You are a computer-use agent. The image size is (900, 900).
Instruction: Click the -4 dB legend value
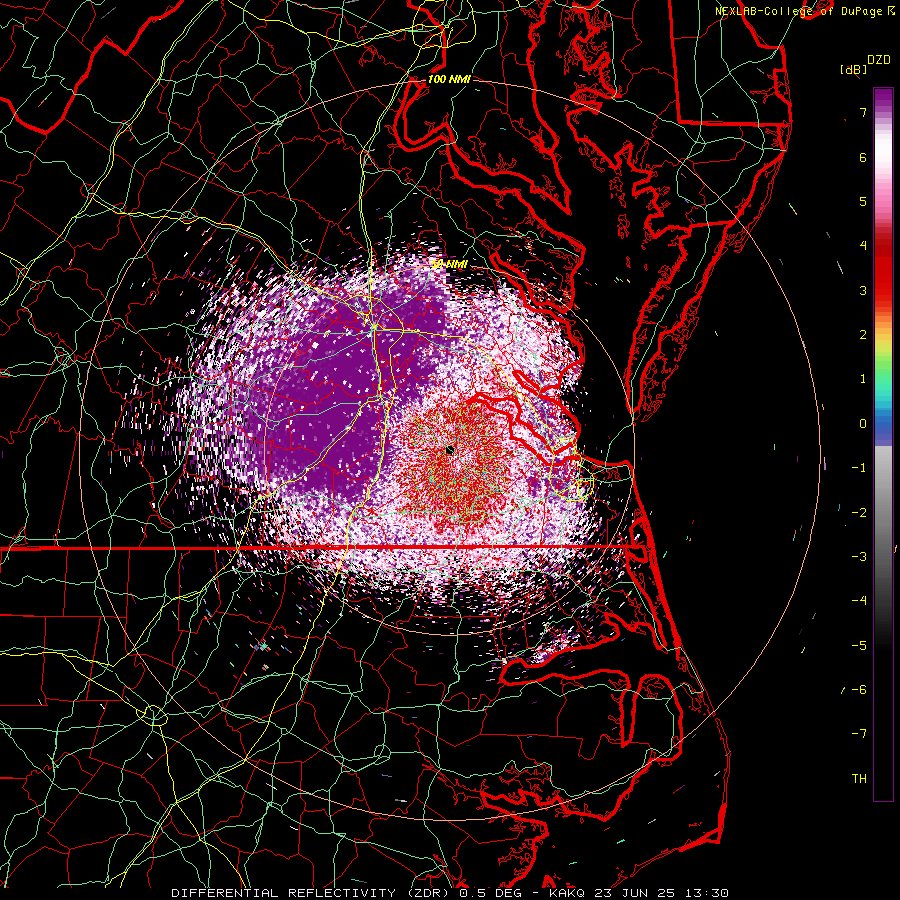pyautogui.click(x=859, y=601)
